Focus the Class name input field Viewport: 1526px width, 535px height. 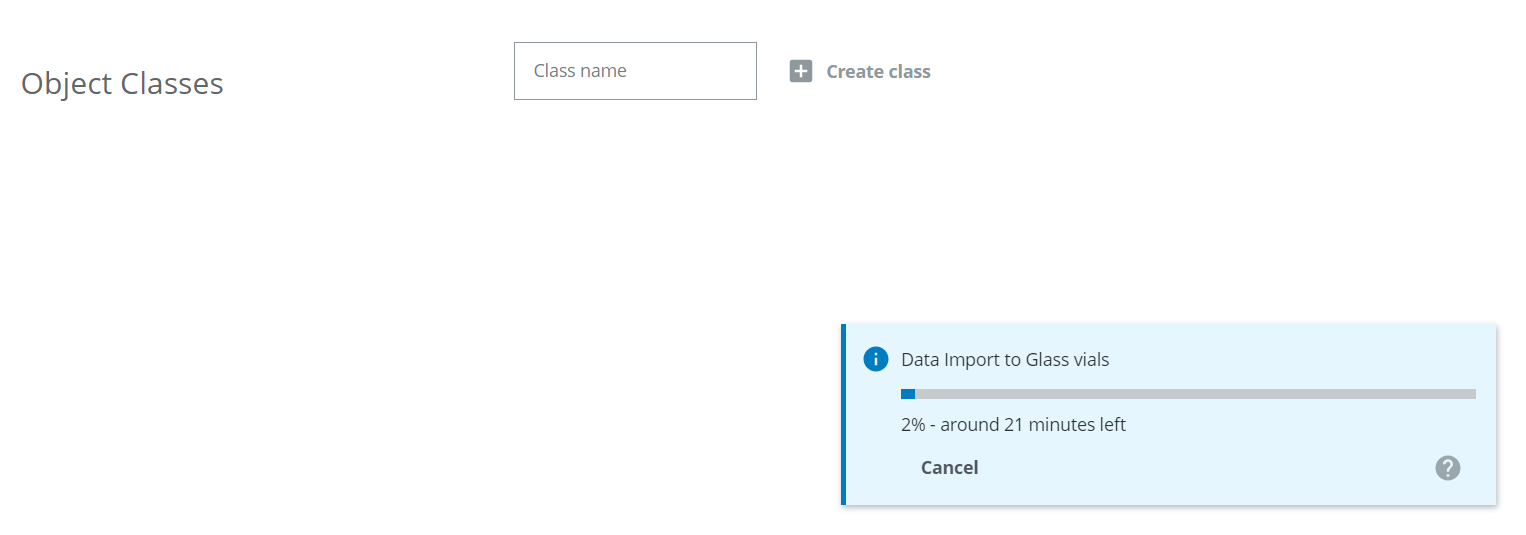[x=635, y=71]
